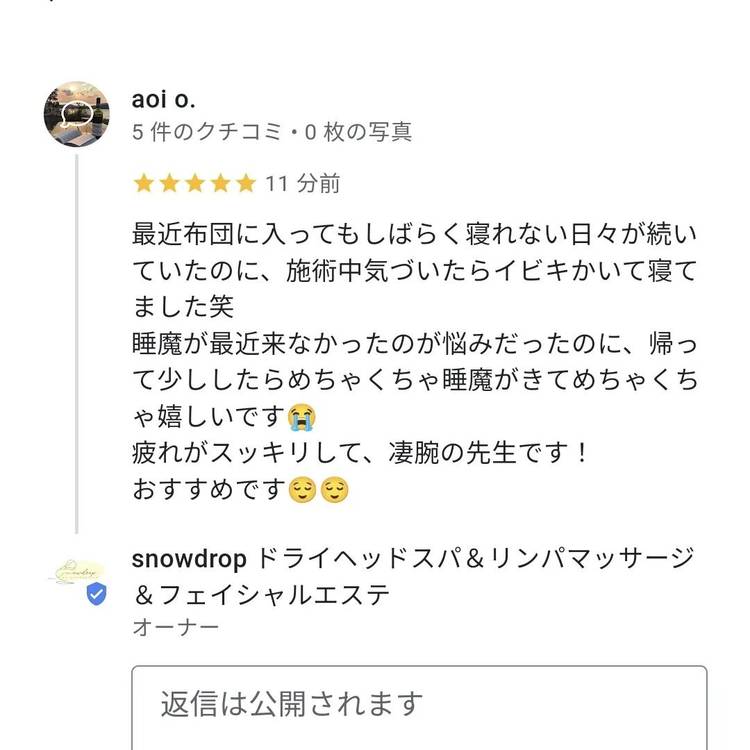Viewport: 750px width, 750px height.
Task: Click "5 件のクチコミ・0 枚の写真" reviewer stats
Action: click(x=272, y=131)
